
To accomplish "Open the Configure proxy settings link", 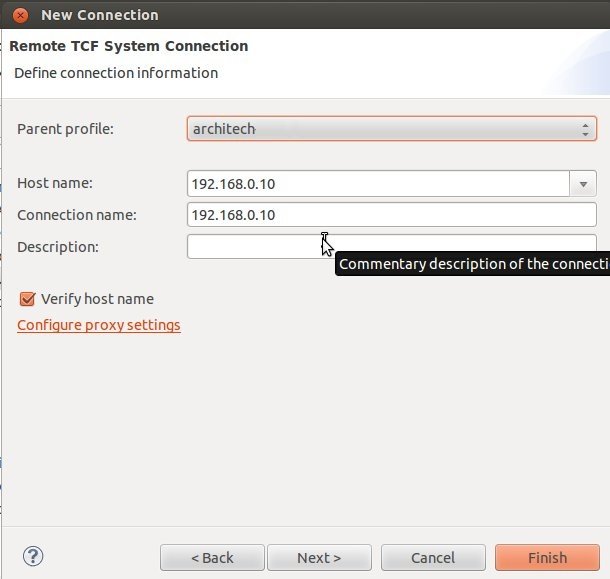I will coord(99,325).
